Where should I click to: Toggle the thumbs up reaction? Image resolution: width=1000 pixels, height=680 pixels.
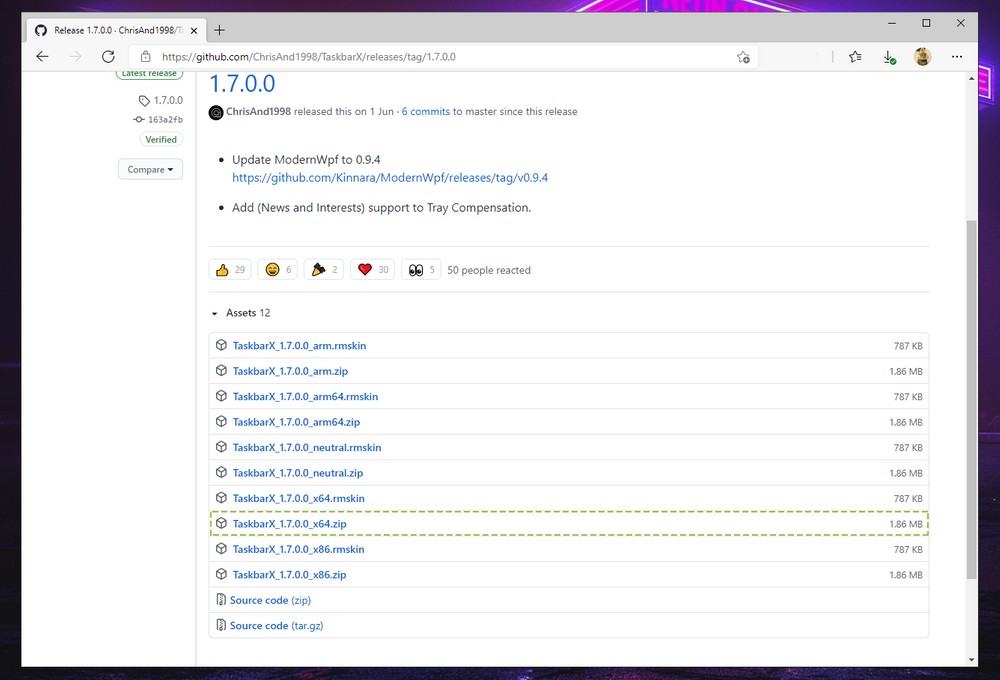click(230, 270)
